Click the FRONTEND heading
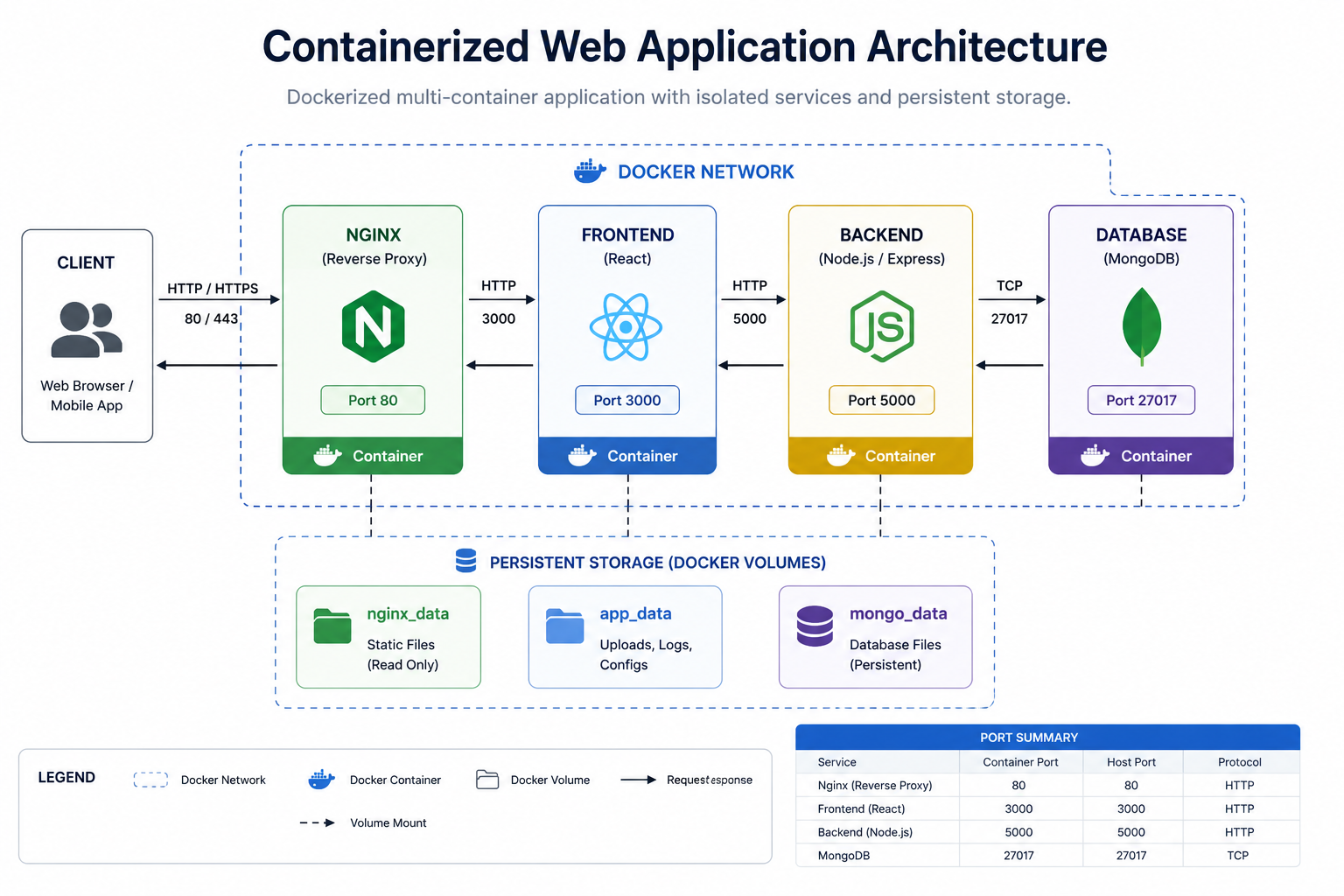The width and height of the screenshot is (1344, 896). (627, 234)
